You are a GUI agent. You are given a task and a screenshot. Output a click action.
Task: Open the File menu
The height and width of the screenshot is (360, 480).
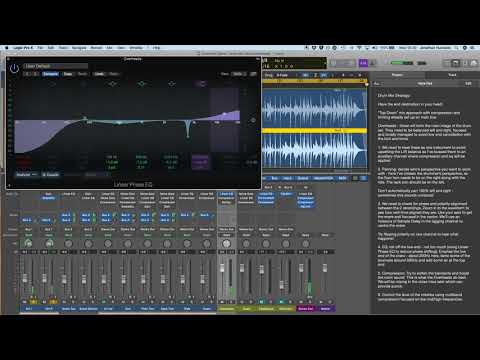click(40, 48)
